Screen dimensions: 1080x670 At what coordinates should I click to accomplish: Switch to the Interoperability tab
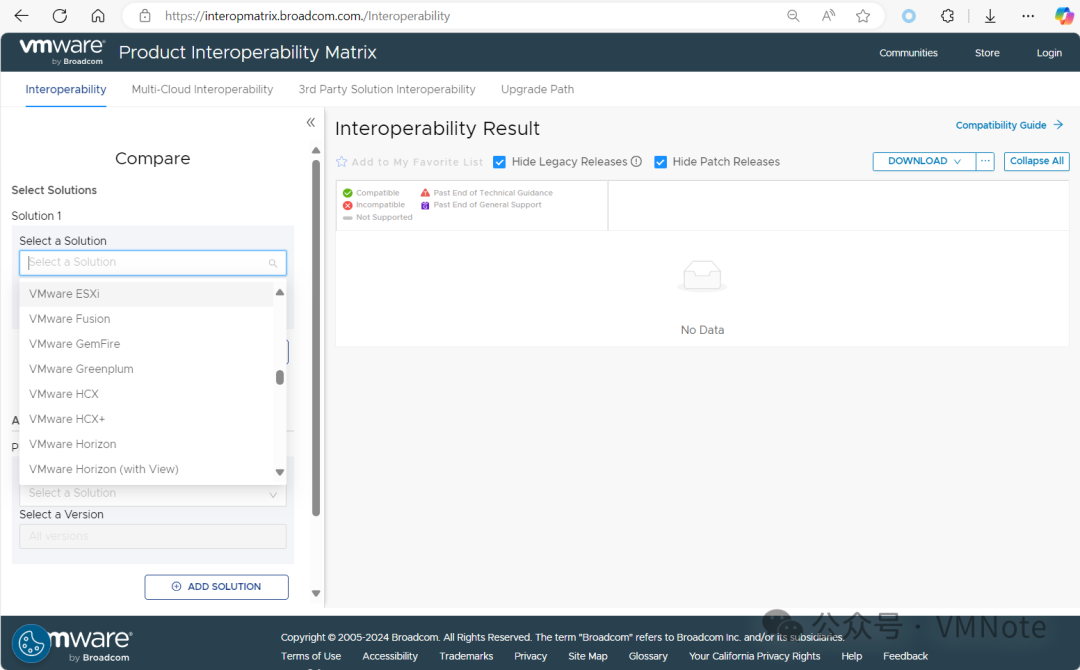(66, 90)
